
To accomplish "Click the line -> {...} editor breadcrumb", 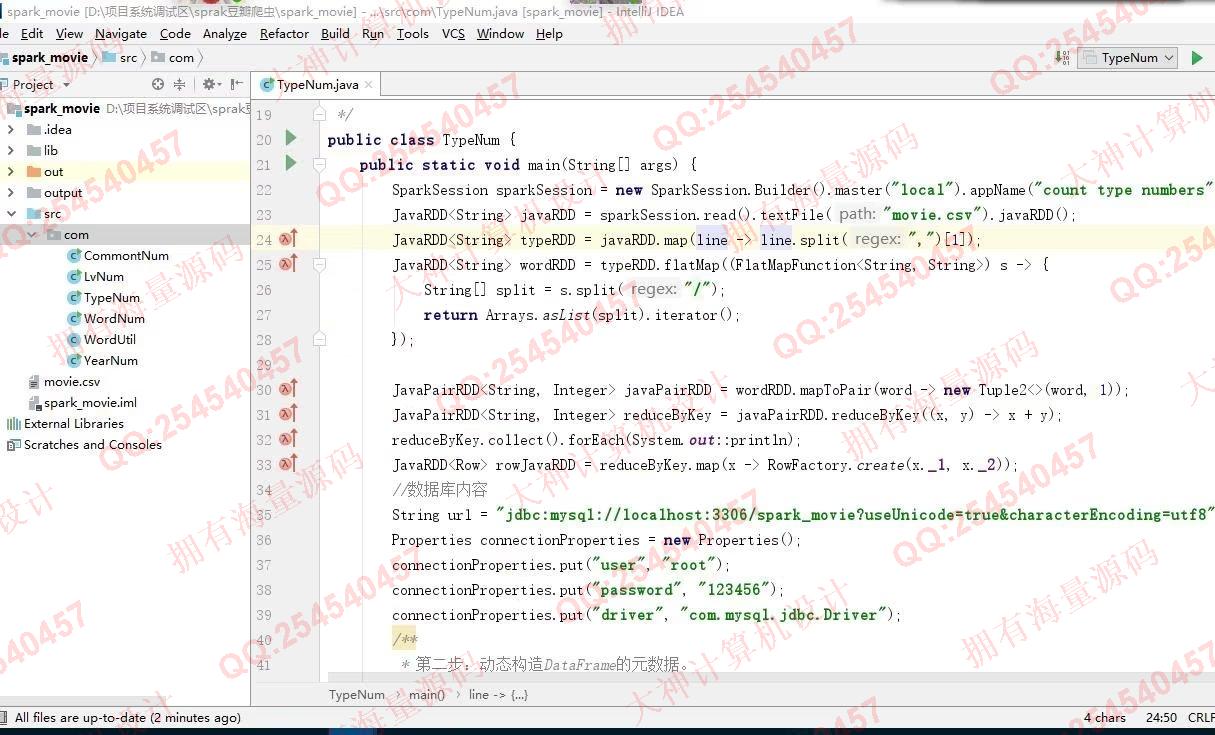I will [x=498, y=694].
